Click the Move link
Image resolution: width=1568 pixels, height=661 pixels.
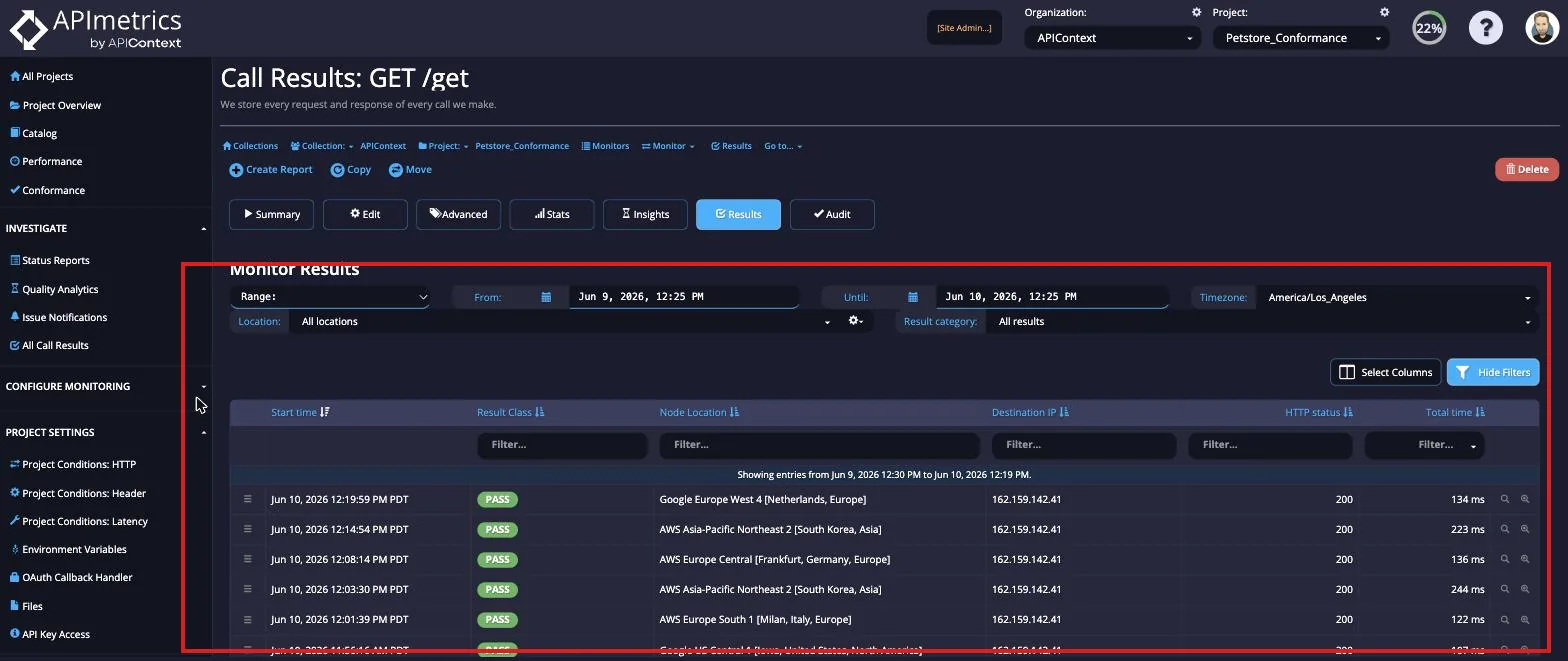pyautogui.click(x=410, y=170)
